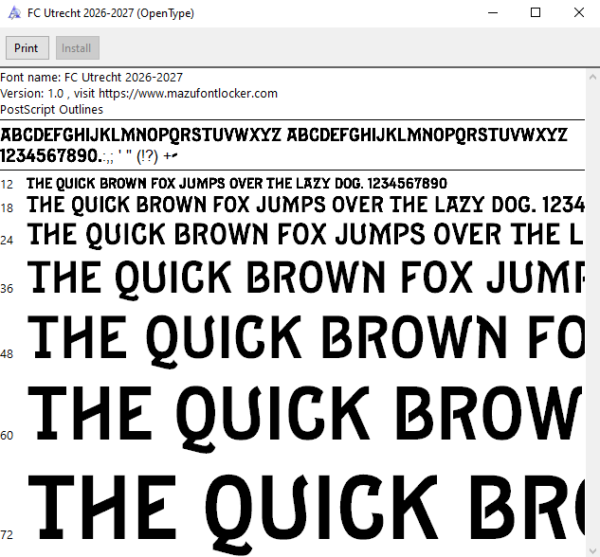Click the greyed Install button
Image resolution: width=600 pixels, height=557 pixels.
coord(78,48)
